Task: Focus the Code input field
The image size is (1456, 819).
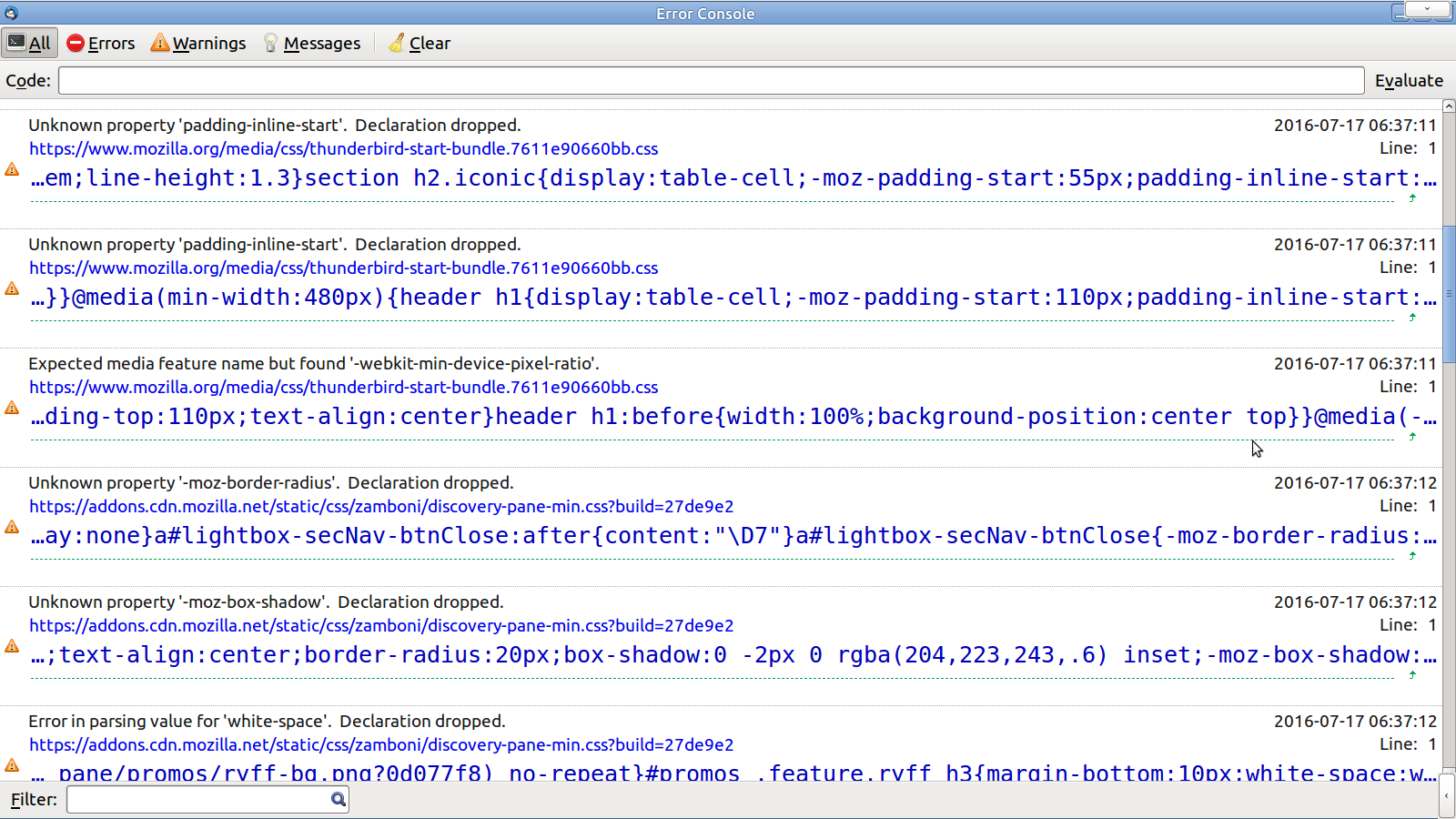Action: coord(711,80)
